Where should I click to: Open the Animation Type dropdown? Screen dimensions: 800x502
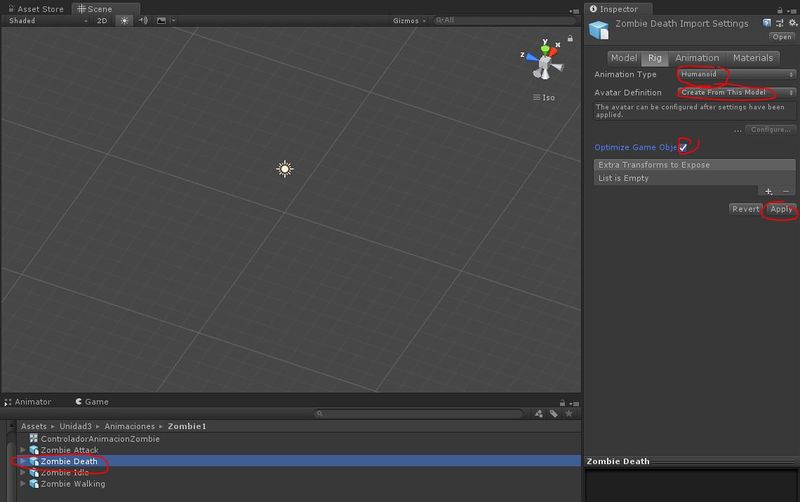(x=737, y=74)
